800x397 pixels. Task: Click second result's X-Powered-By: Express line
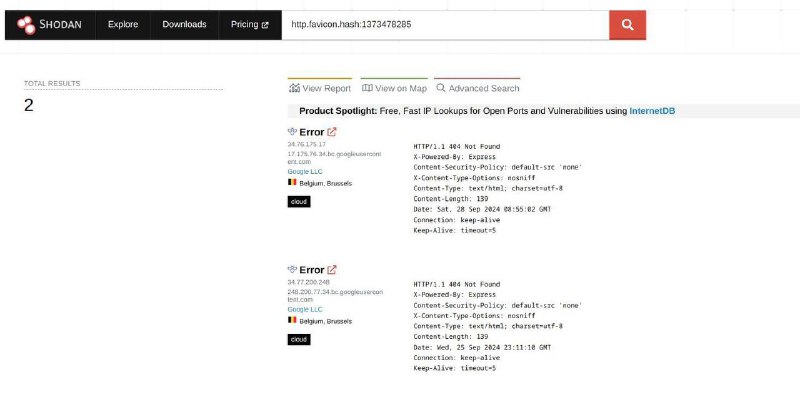point(454,294)
